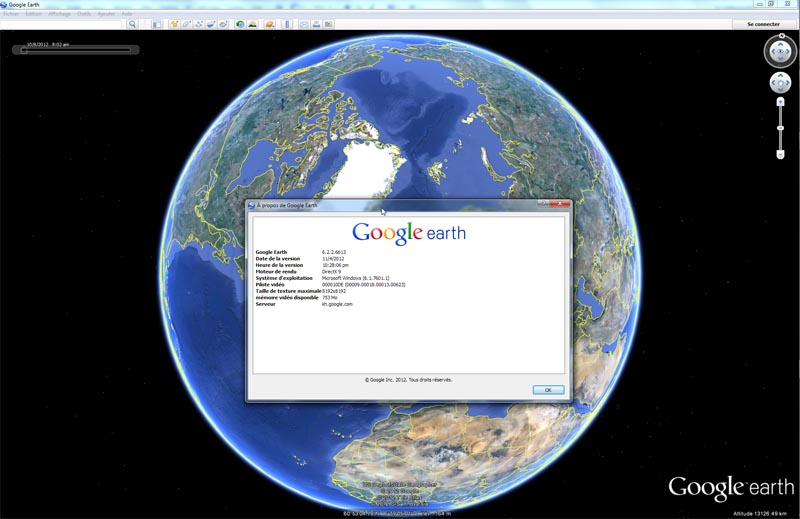Click the move up arrow on the pan joystick
Viewport: 800px width, 519px height.
point(780,76)
